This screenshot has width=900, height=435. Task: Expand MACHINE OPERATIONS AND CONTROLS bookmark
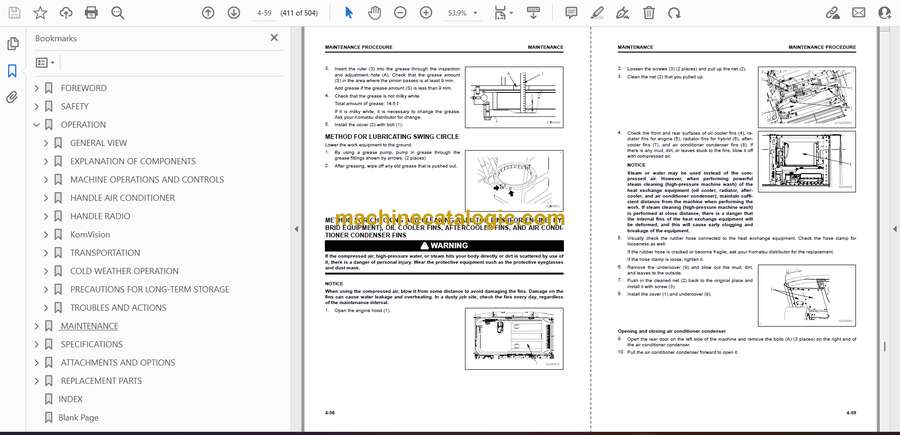click(46, 180)
